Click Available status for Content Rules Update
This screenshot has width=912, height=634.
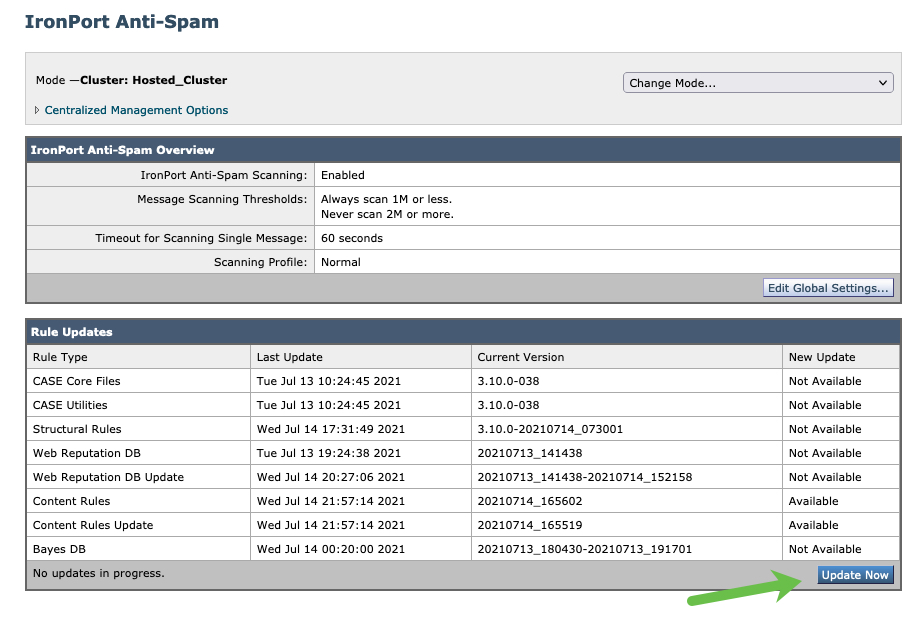pyautogui.click(x=814, y=525)
